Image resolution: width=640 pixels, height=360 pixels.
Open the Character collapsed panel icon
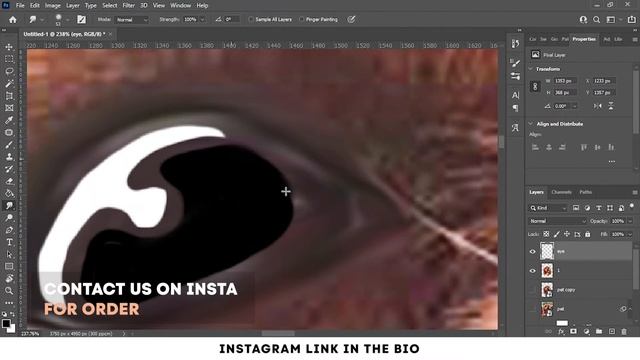[x=516, y=95]
